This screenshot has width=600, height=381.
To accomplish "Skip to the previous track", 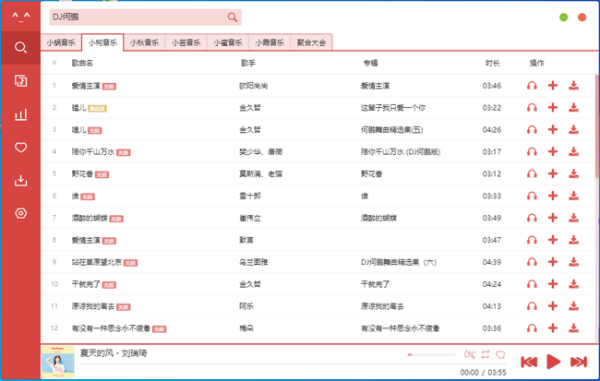I will pos(529,362).
